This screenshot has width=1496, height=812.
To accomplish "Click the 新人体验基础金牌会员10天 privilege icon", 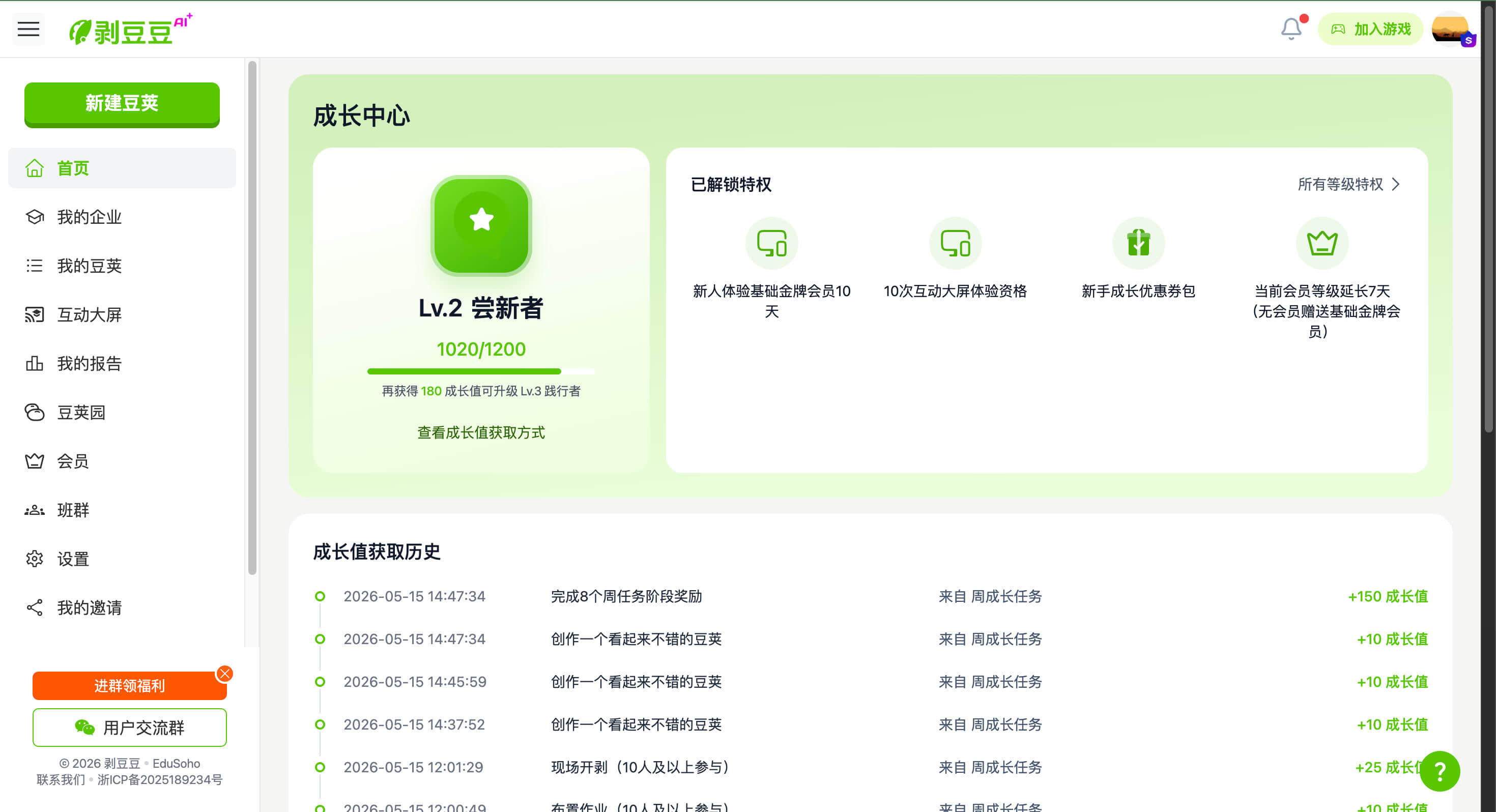I will 771,243.
